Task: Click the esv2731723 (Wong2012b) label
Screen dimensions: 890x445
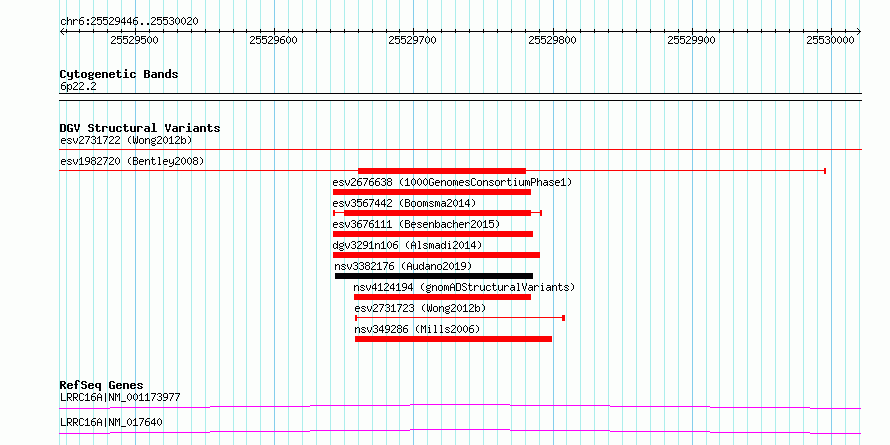Action: [x=421, y=308]
